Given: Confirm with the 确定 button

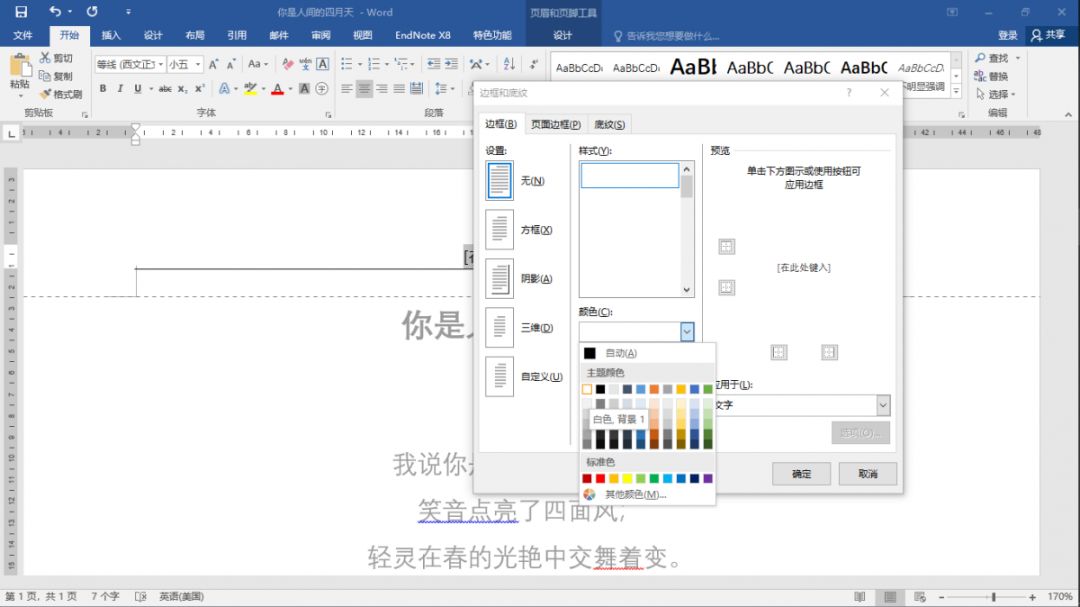Looking at the screenshot, I should [801, 473].
